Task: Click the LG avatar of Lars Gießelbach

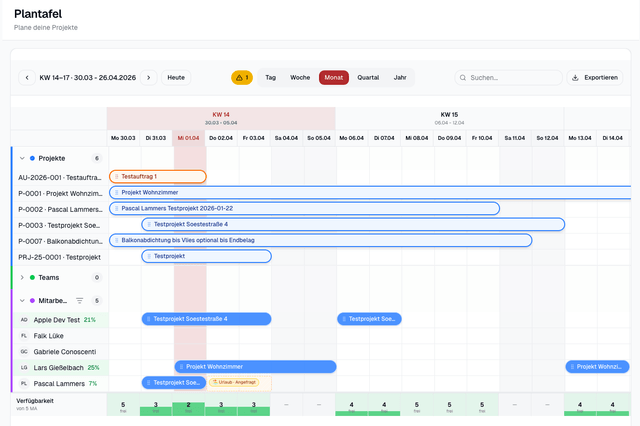Action: 24,367
